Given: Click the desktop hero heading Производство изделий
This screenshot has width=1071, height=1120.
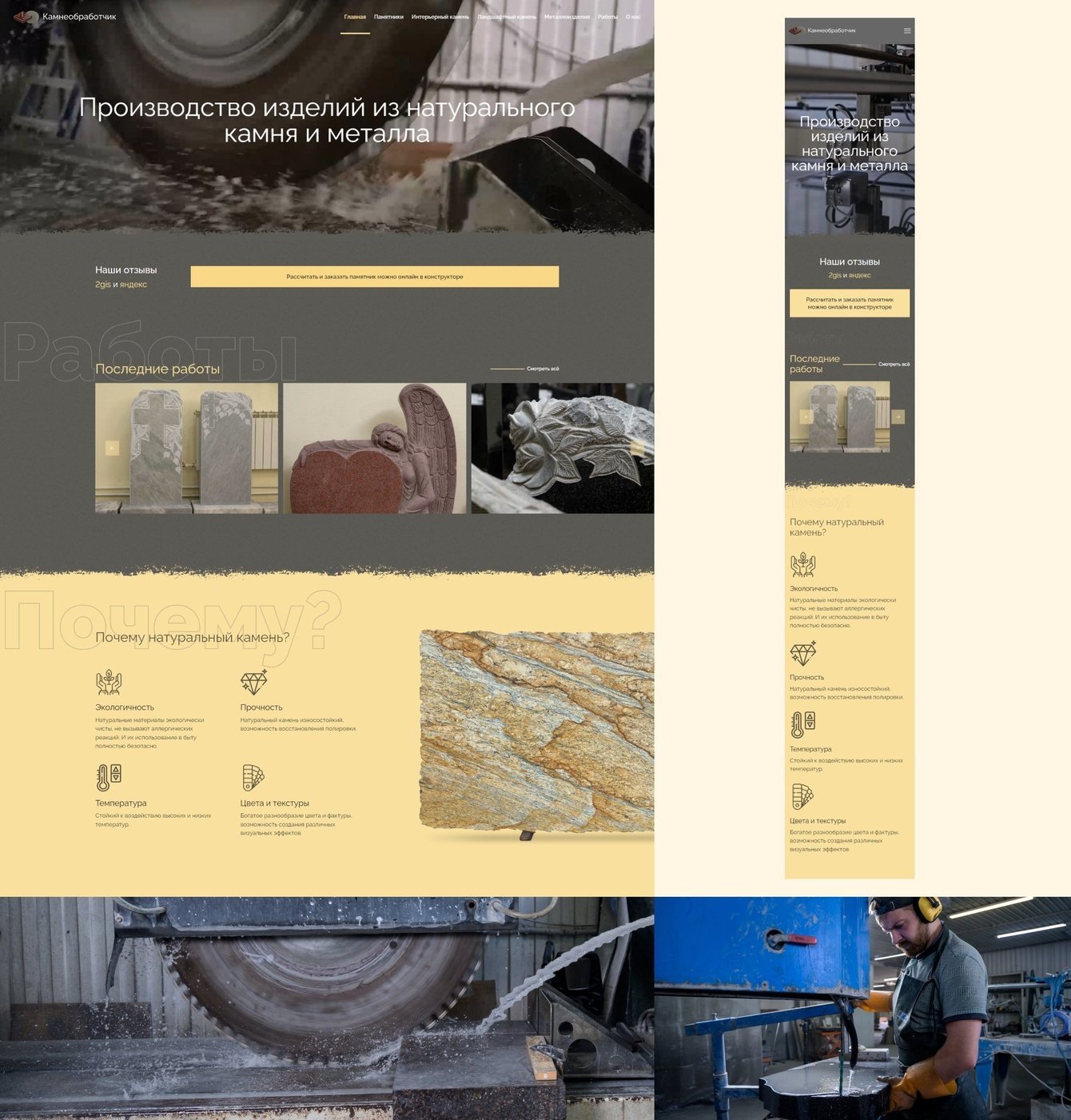Looking at the screenshot, I should (327, 120).
